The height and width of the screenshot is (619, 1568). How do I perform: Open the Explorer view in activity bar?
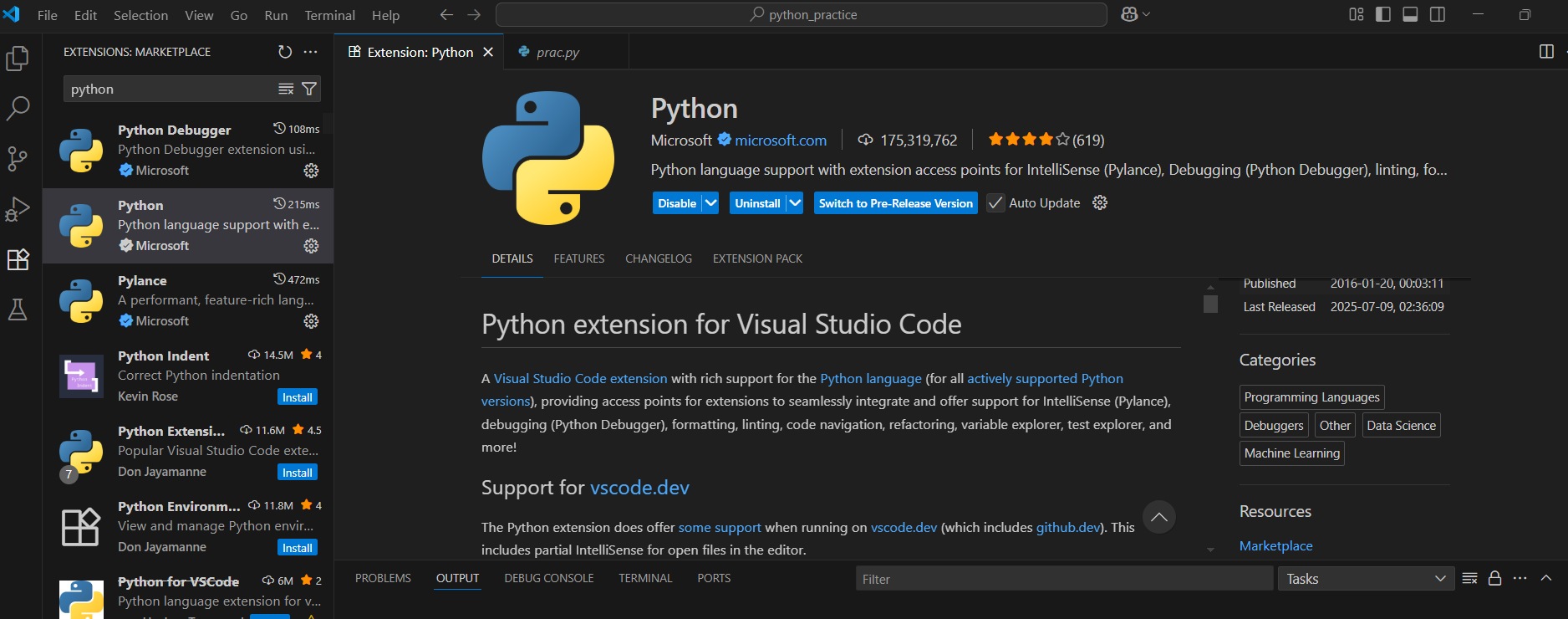coord(18,59)
